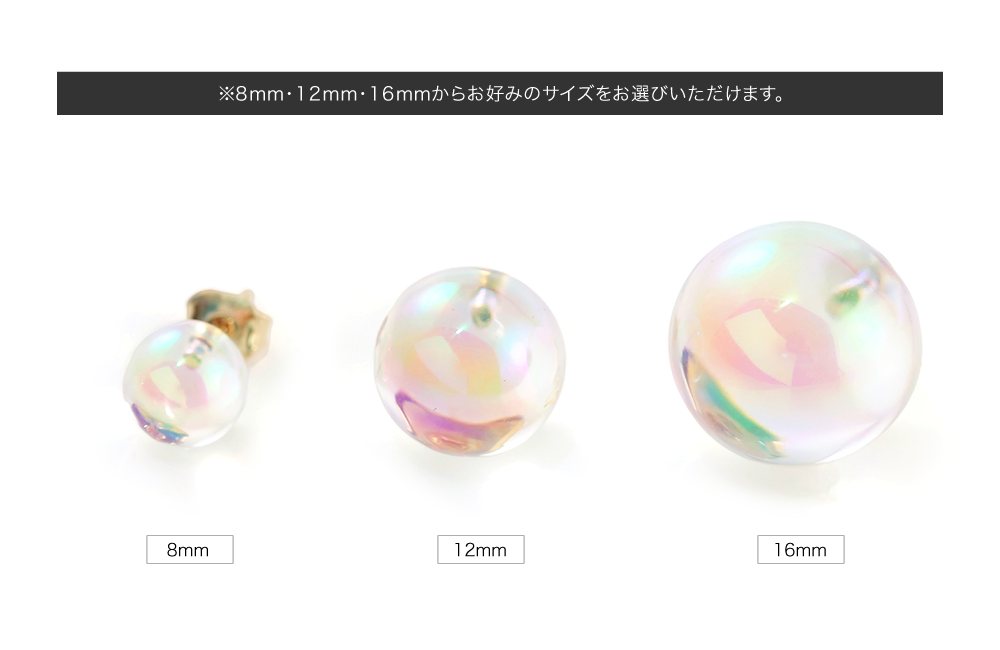Select the 12mm size label box
The height and width of the screenshot is (650, 1000).
481,549
